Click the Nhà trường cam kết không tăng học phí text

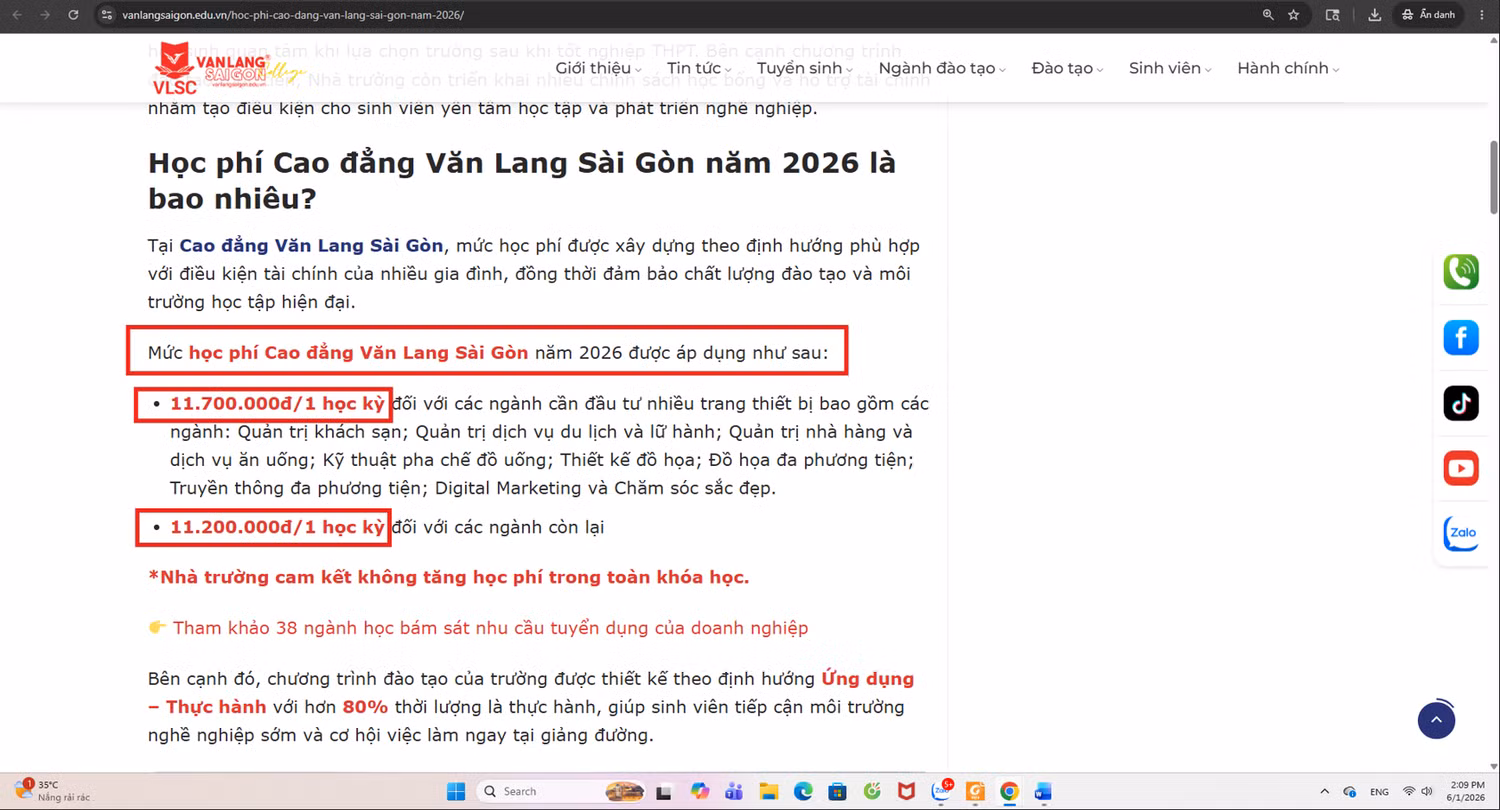[x=448, y=577]
